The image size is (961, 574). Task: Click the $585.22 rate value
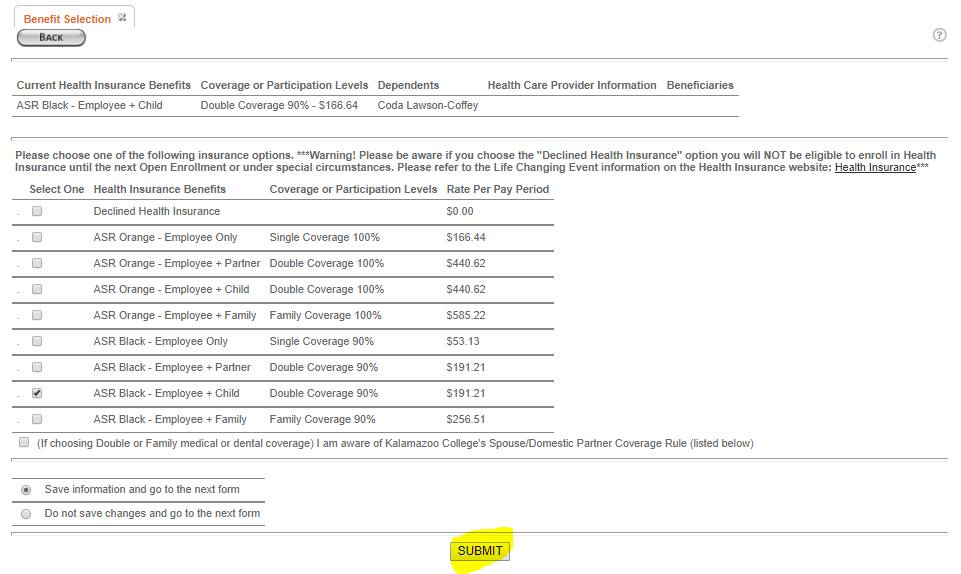[466, 315]
